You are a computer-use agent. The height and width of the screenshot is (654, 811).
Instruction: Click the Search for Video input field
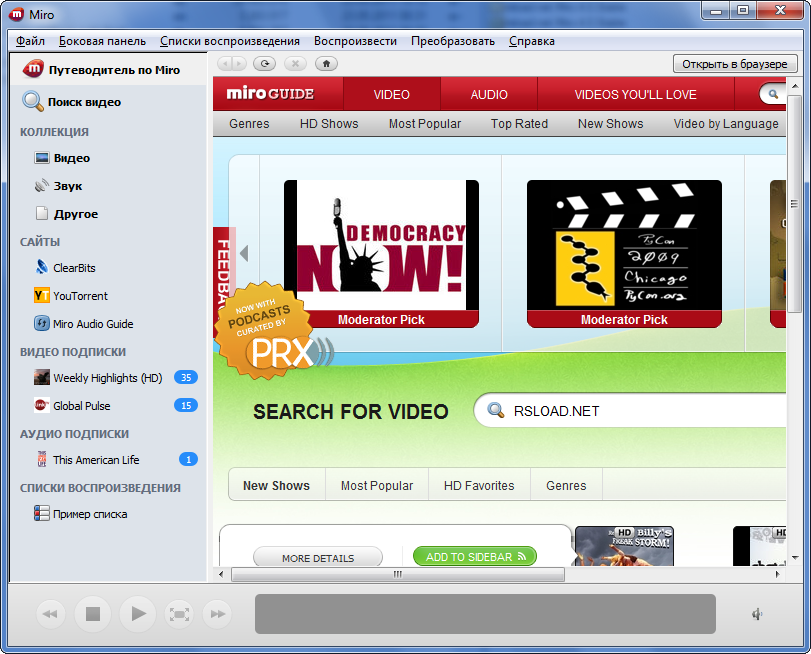(630, 411)
